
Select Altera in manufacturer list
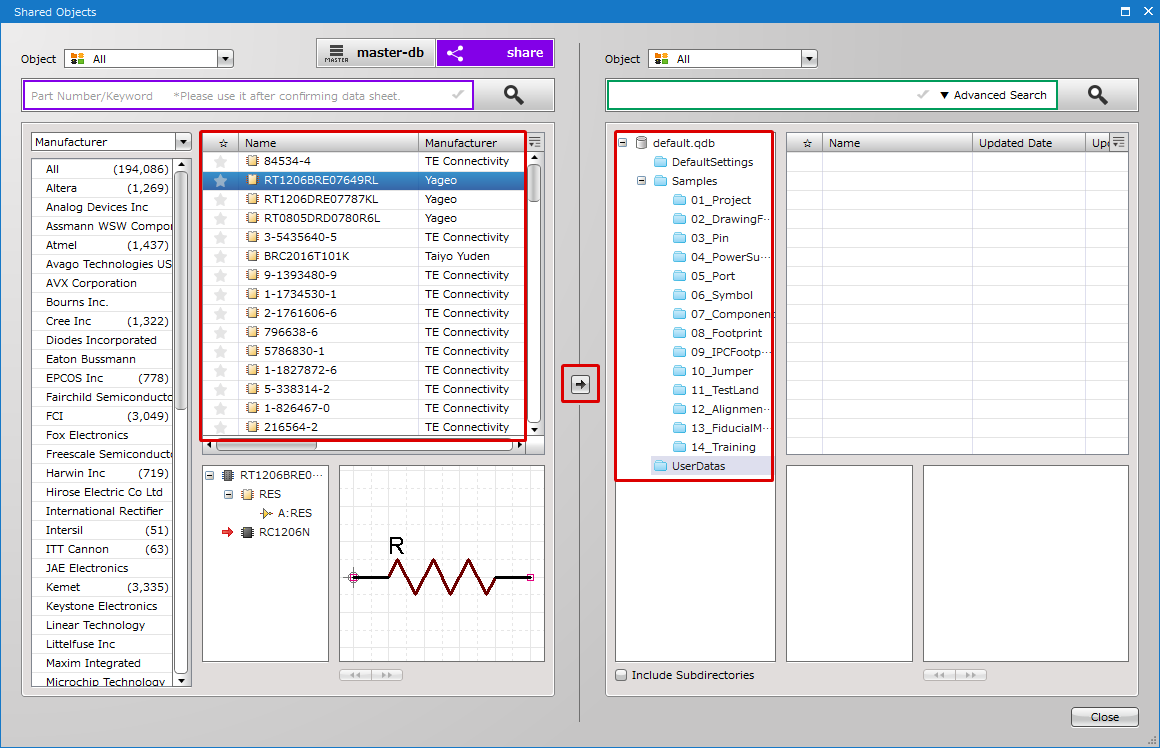click(x=61, y=188)
